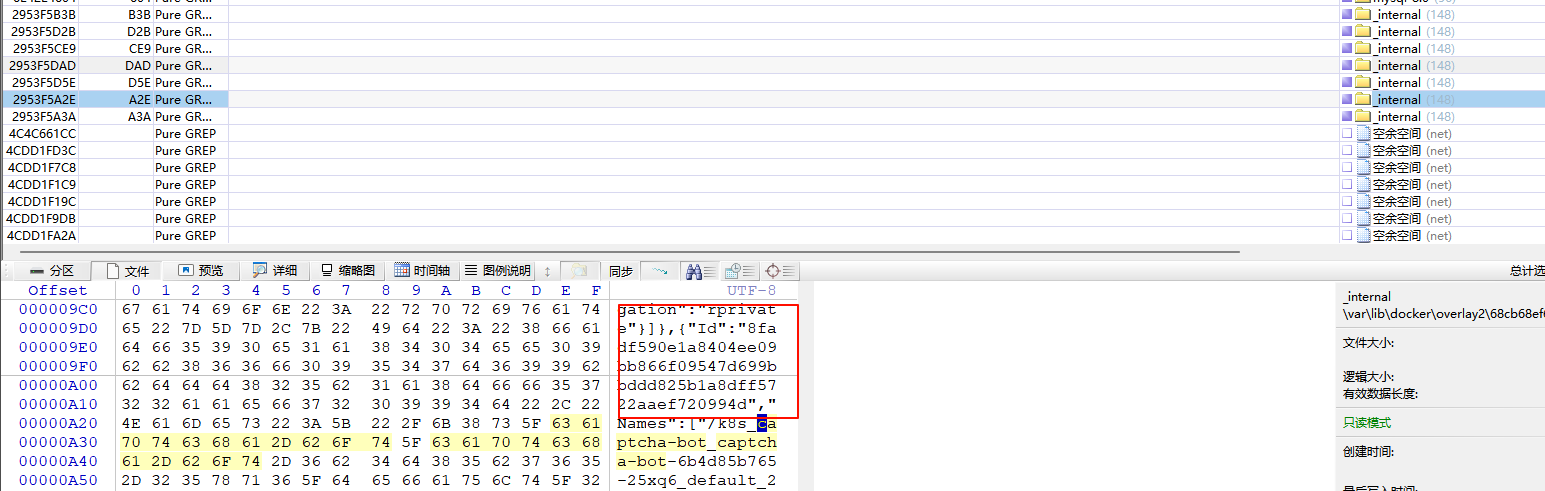The width and height of the screenshot is (1545, 491).
Task: Select 空余空间 (net) in the 4CDD1F19C row
Action: pos(1412,202)
